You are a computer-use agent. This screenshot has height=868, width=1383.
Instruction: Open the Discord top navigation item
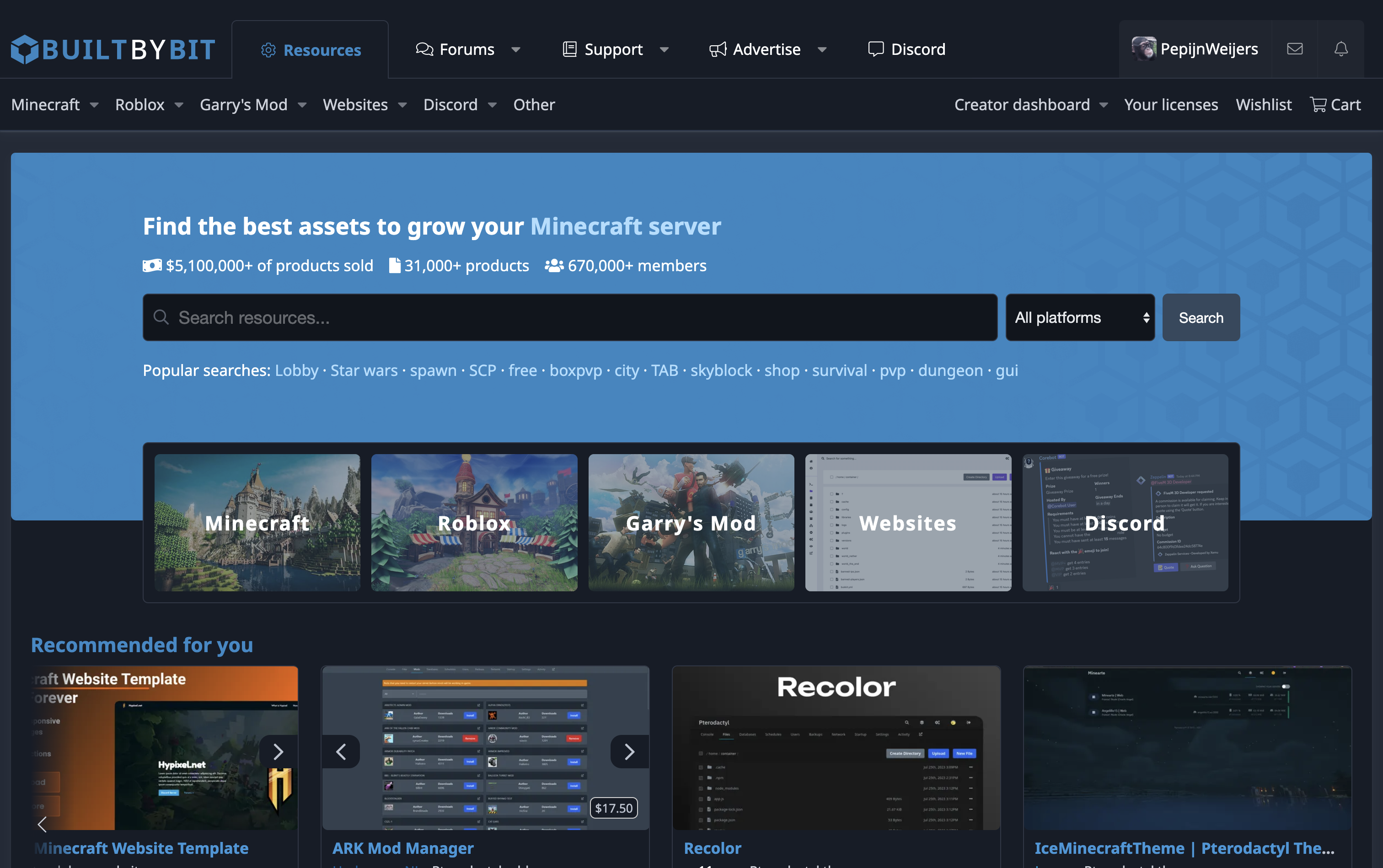tap(906, 49)
